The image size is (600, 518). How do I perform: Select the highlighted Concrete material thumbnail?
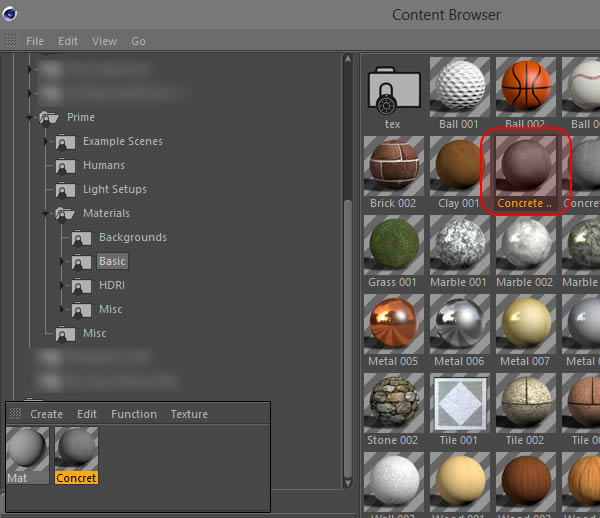click(526, 166)
